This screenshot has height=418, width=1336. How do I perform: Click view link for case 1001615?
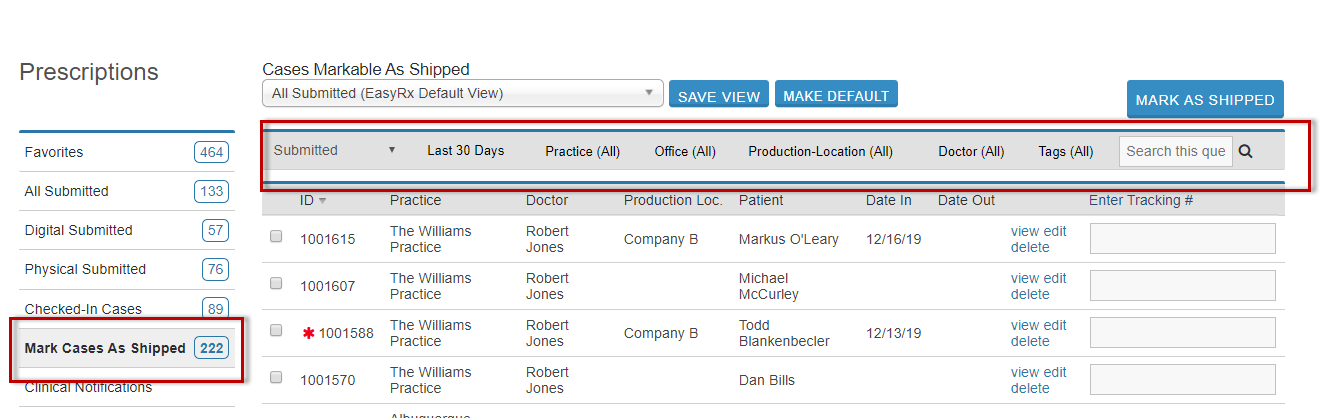pos(1025,231)
